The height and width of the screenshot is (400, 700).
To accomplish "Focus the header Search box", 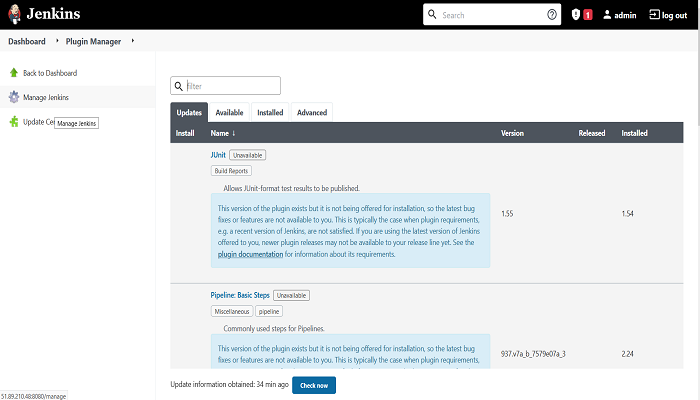I will [492, 15].
